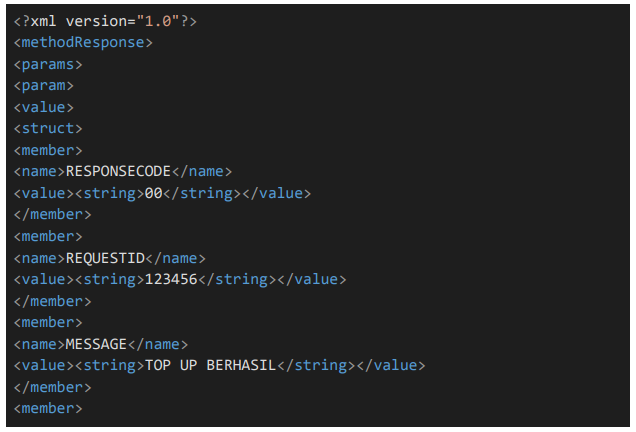Click the MESSAGE name text
636x432 pixels.
tap(97, 343)
